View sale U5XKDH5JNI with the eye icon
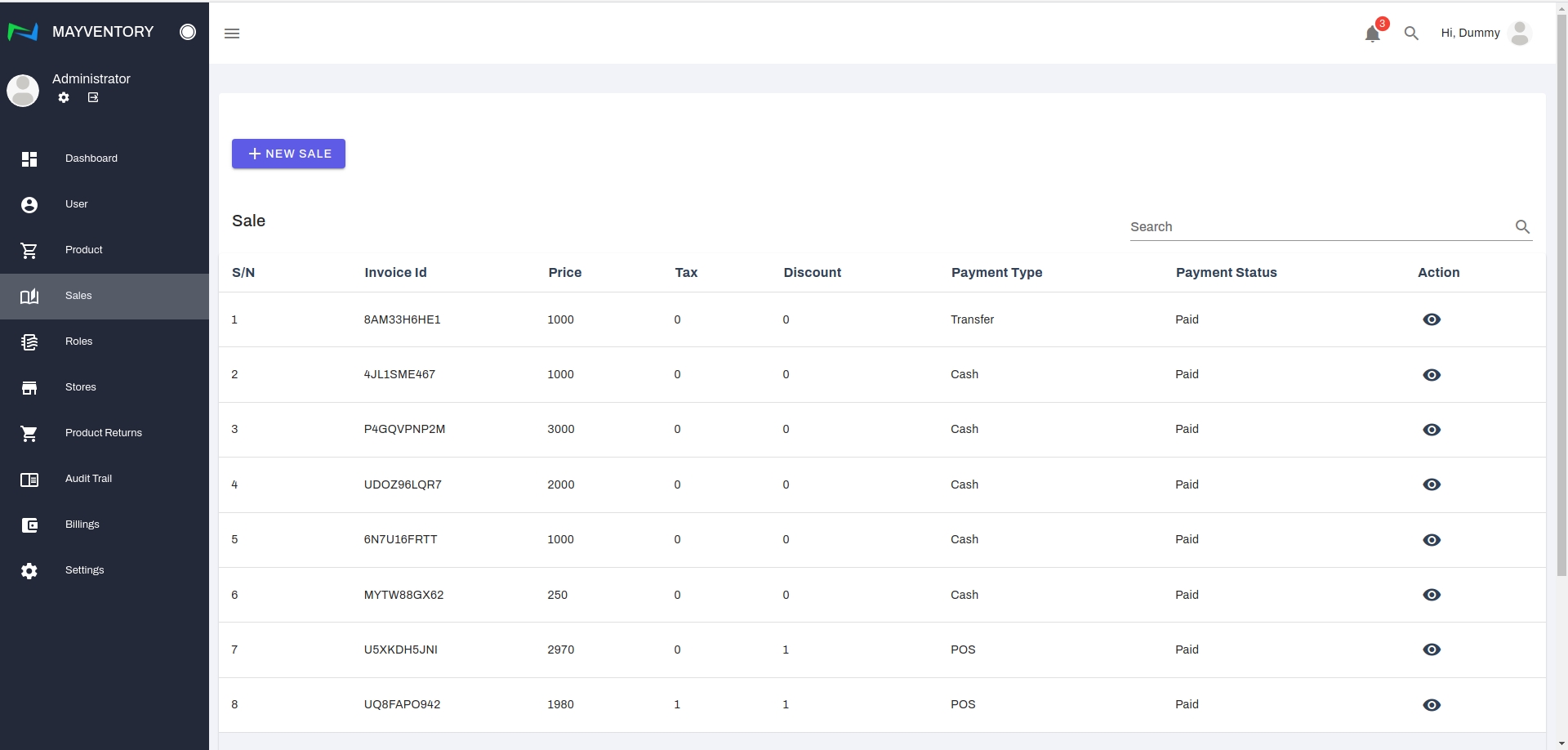Screen dimensions: 1568x750 pos(1431,650)
